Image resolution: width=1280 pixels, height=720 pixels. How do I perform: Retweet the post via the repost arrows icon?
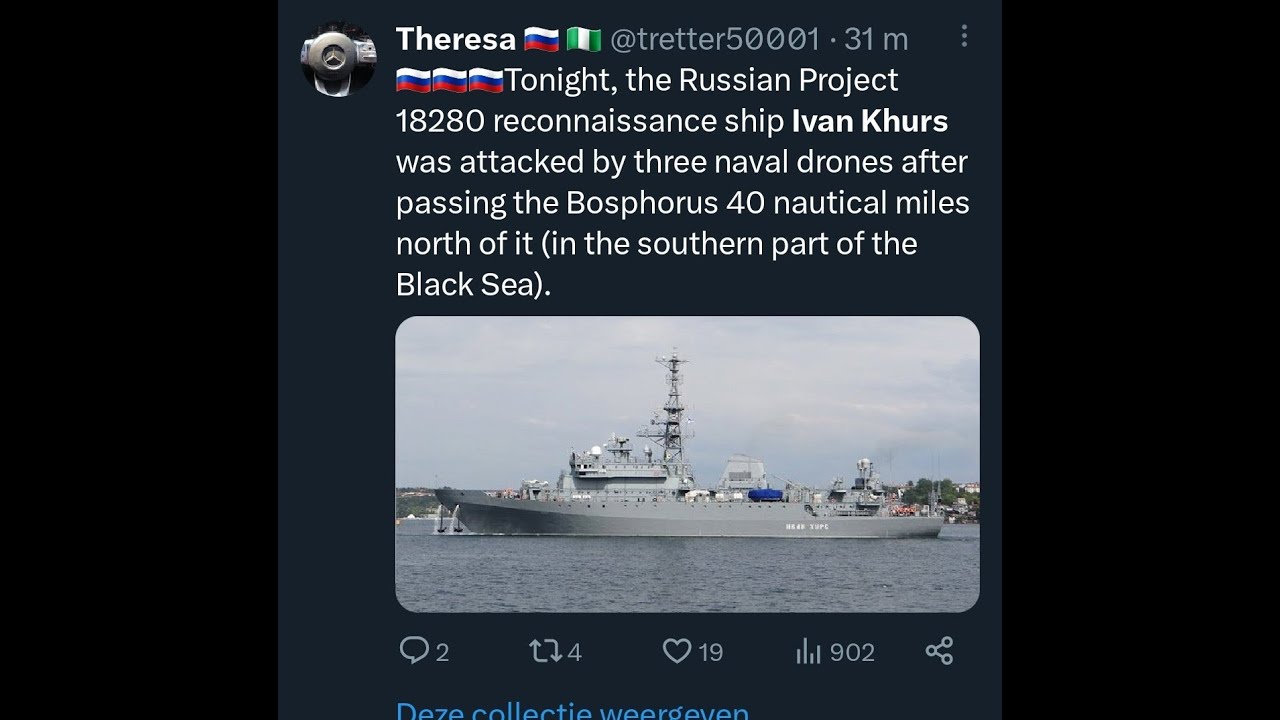545,652
